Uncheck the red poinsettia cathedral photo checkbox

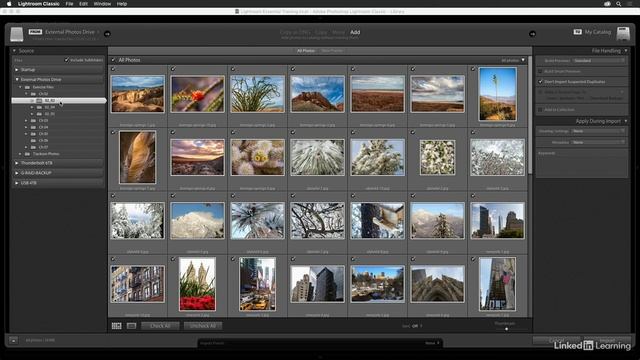point(173,259)
